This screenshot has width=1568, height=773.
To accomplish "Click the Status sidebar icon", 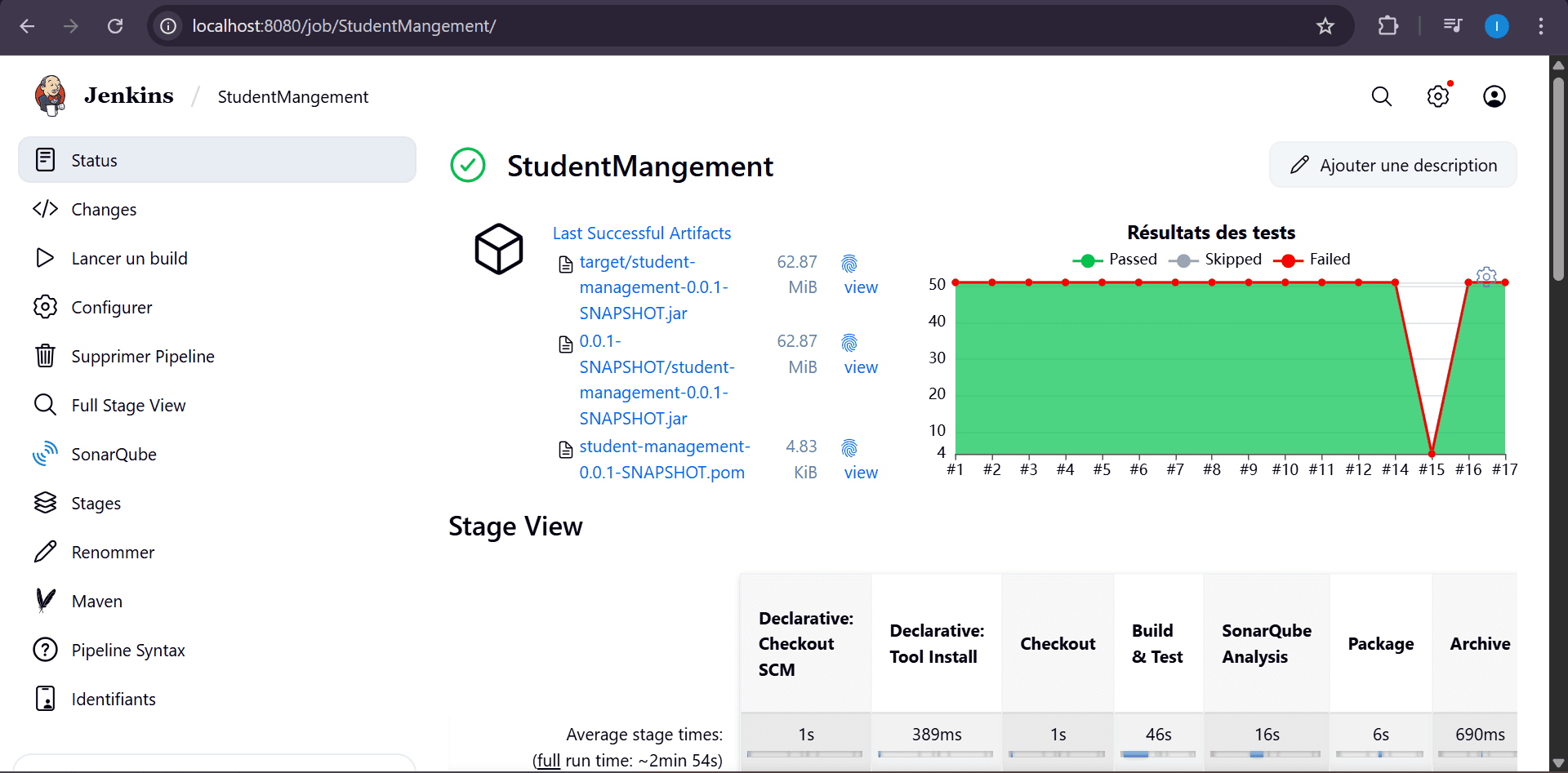I will [46, 160].
